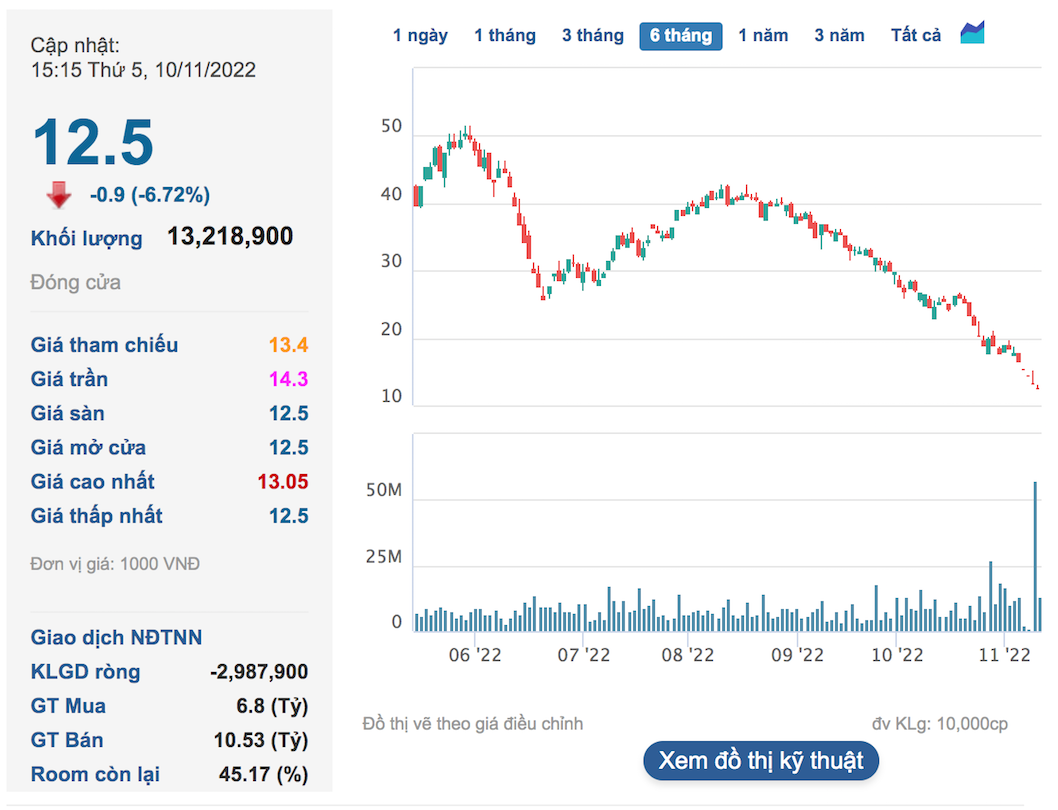The height and width of the screenshot is (810, 1058).
Task: Click the Giá trần value 14.3
Action: click(x=288, y=379)
